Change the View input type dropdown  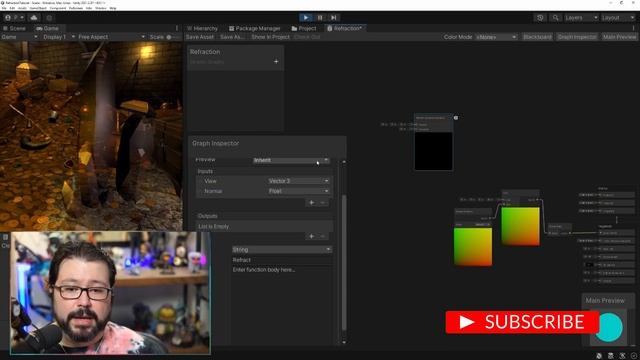coord(298,181)
